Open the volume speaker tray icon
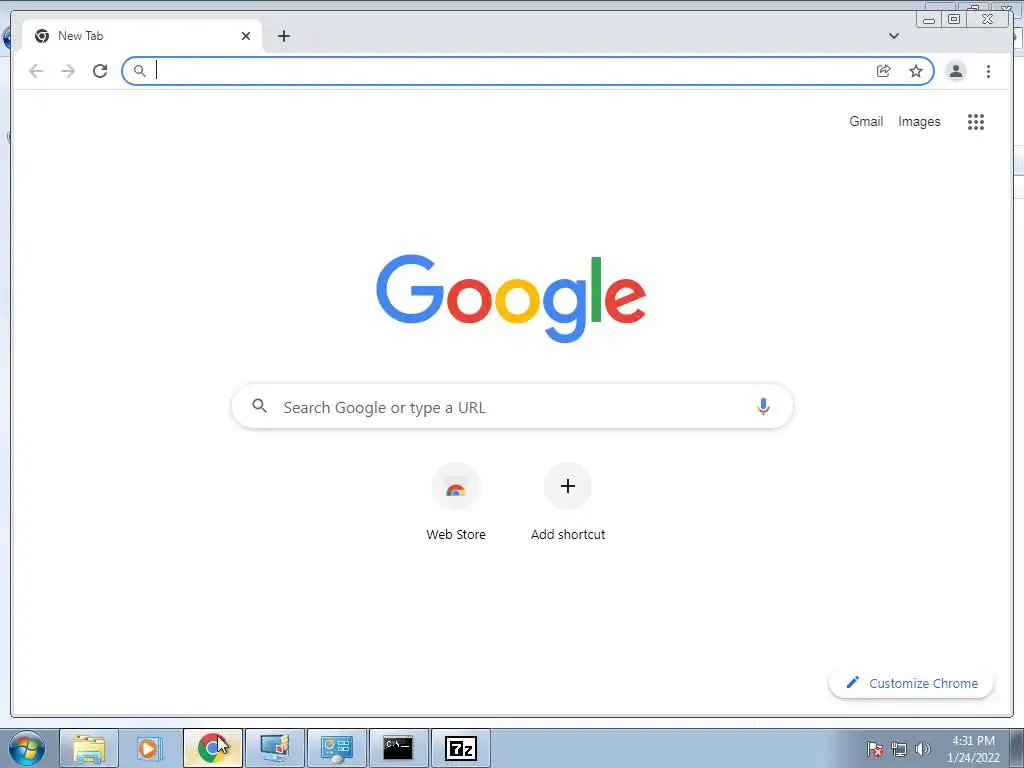Image resolution: width=1024 pixels, height=768 pixels. [x=922, y=749]
